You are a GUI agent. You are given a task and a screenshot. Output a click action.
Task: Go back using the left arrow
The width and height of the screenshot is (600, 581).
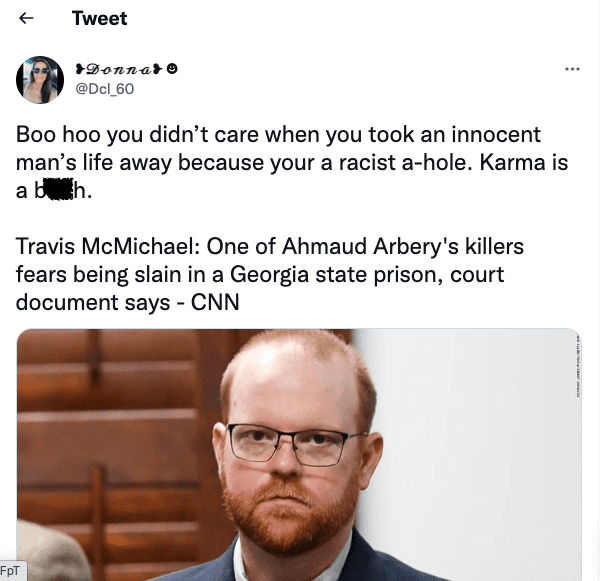pos(26,18)
